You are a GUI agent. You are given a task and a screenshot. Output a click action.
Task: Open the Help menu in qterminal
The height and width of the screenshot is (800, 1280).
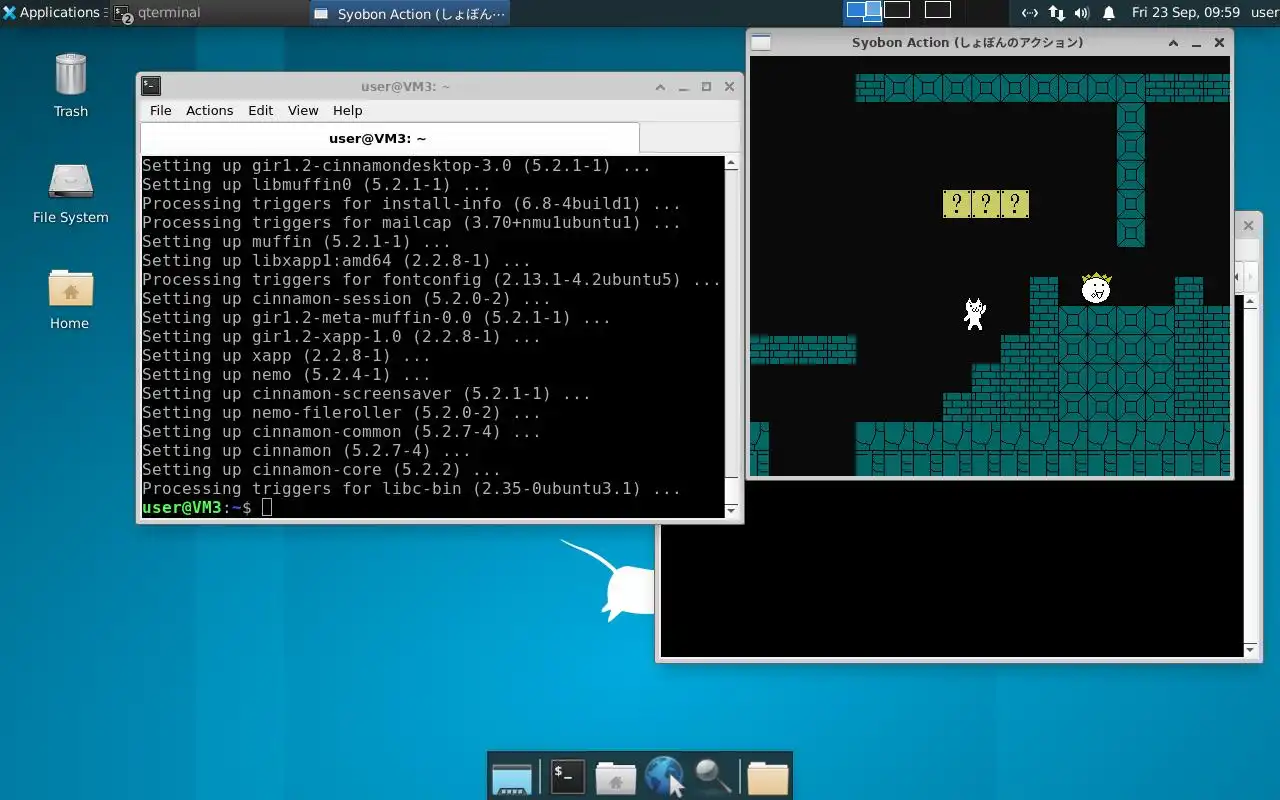click(x=347, y=110)
